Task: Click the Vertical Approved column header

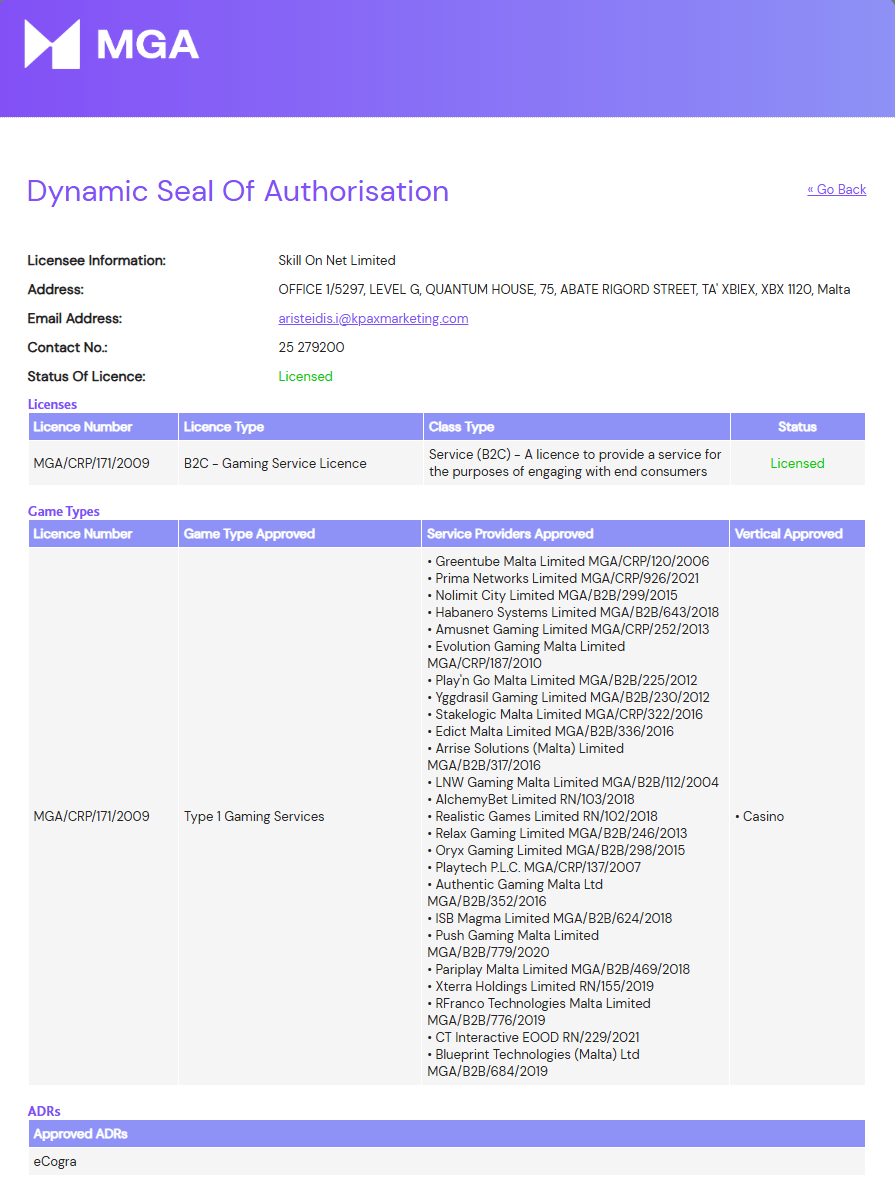Action: [789, 534]
